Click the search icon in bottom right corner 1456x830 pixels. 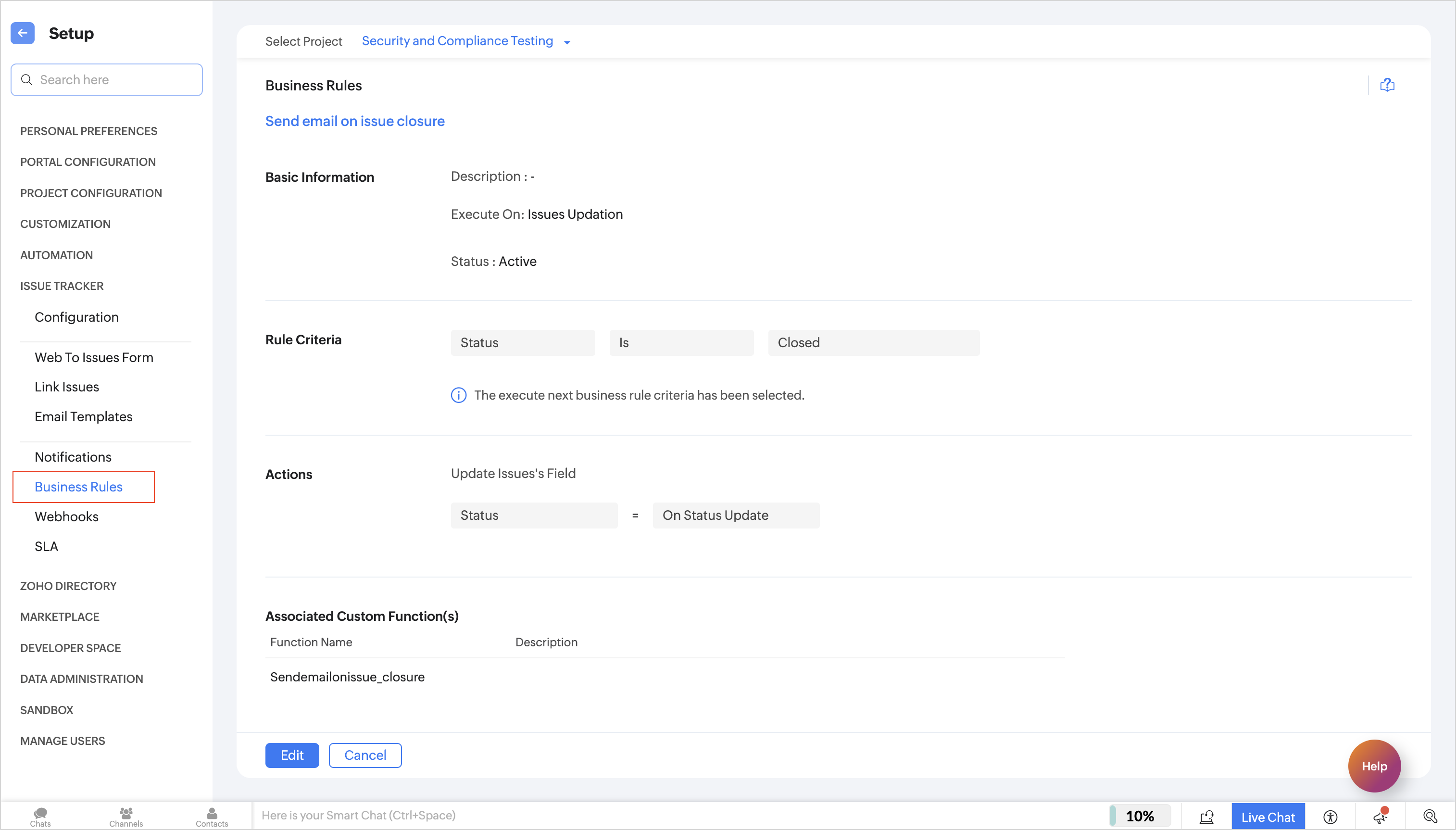click(x=1430, y=817)
